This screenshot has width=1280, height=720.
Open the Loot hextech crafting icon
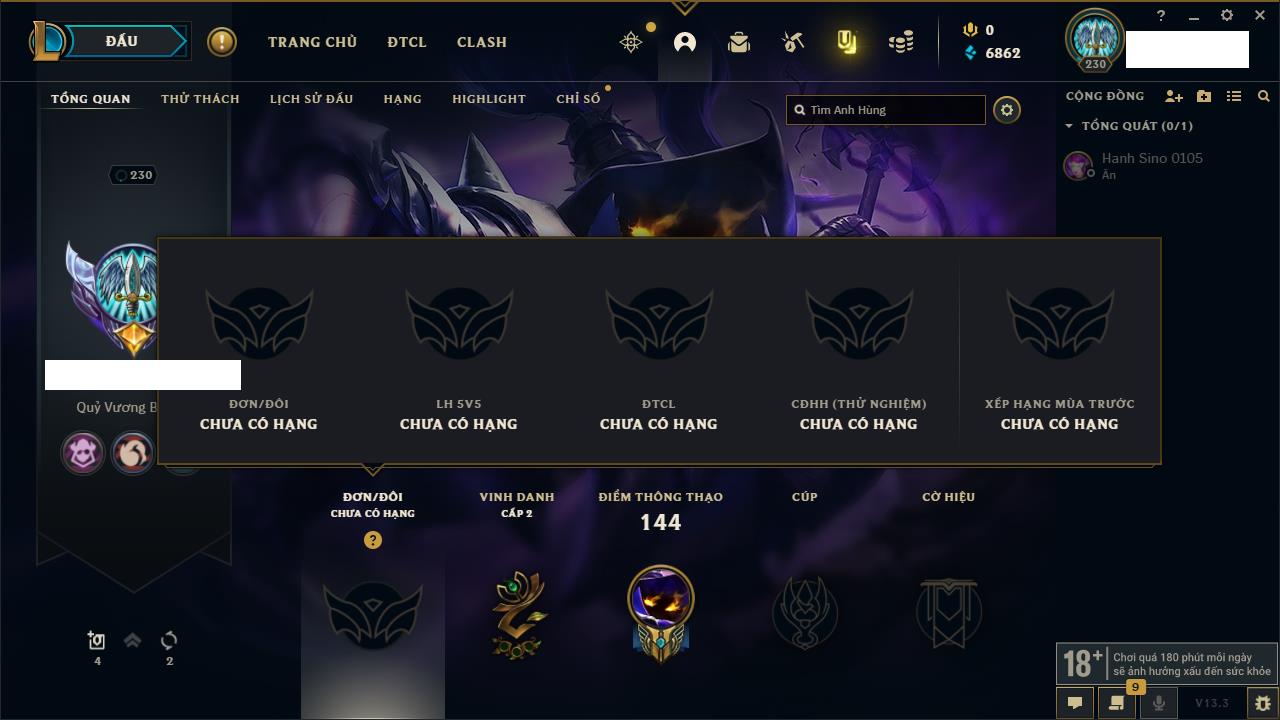(x=793, y=42)
